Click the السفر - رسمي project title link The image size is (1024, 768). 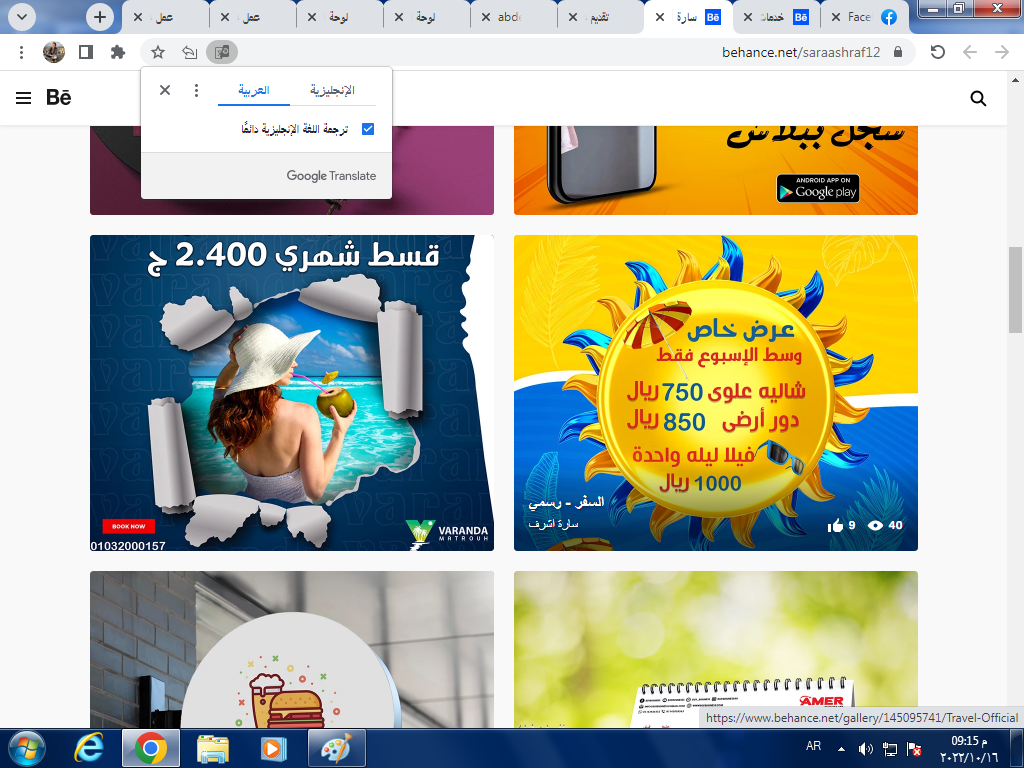566,502
